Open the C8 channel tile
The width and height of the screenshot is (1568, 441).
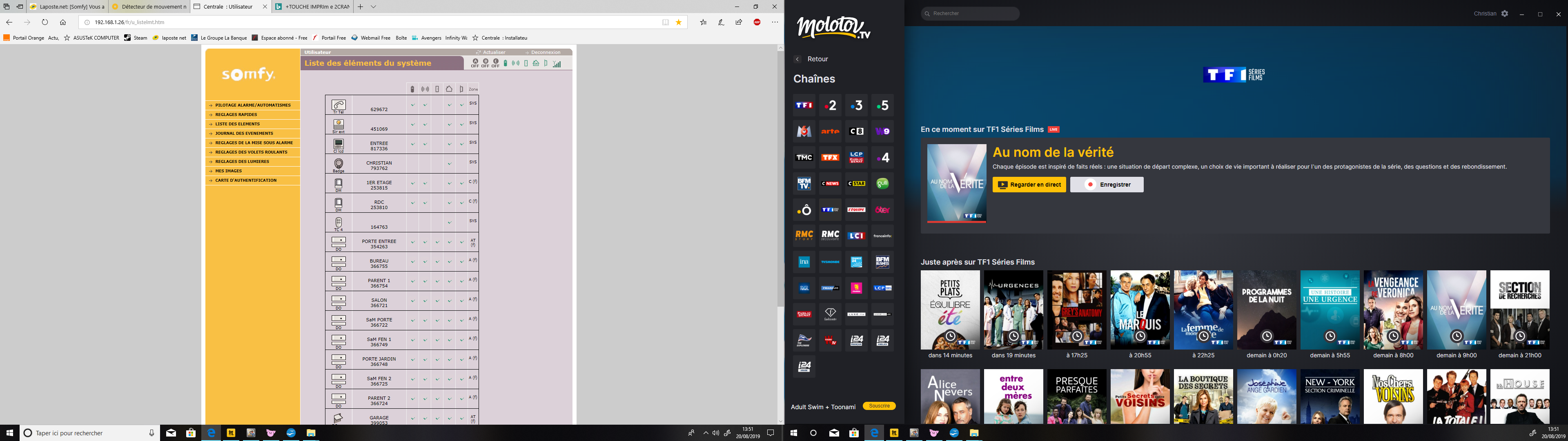tap(856, 131)
